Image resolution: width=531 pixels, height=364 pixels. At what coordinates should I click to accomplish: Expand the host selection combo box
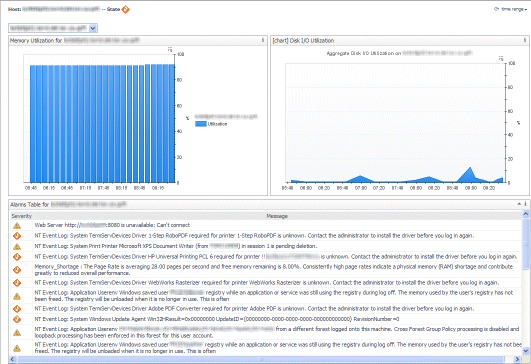pos(93,28)
